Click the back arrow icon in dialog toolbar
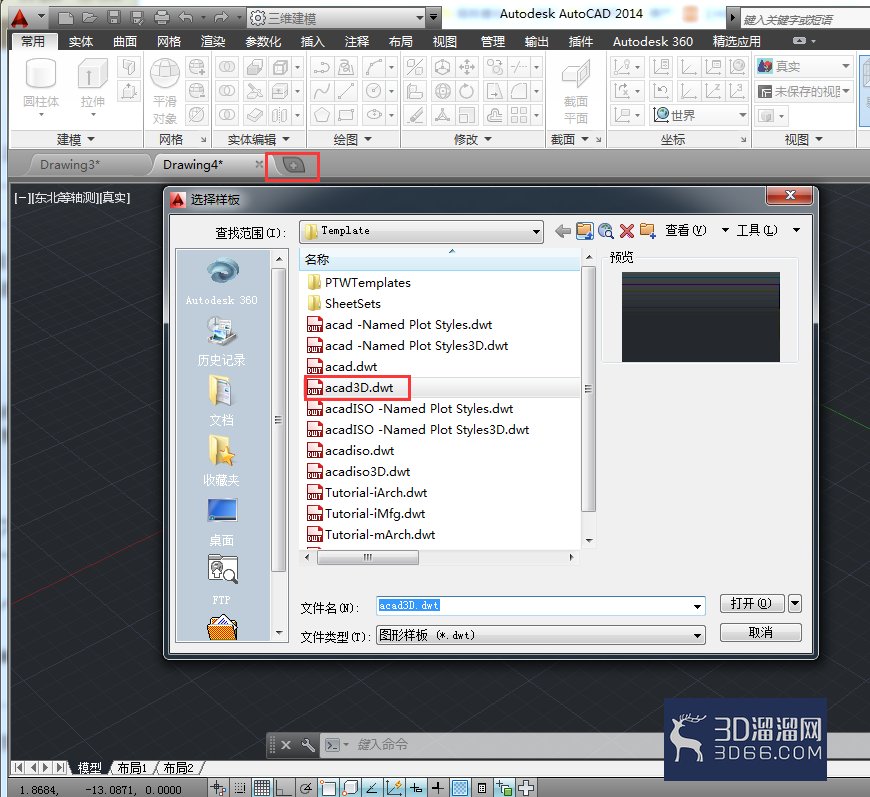This screenshot has width=870, height=797. coord(563,231)
